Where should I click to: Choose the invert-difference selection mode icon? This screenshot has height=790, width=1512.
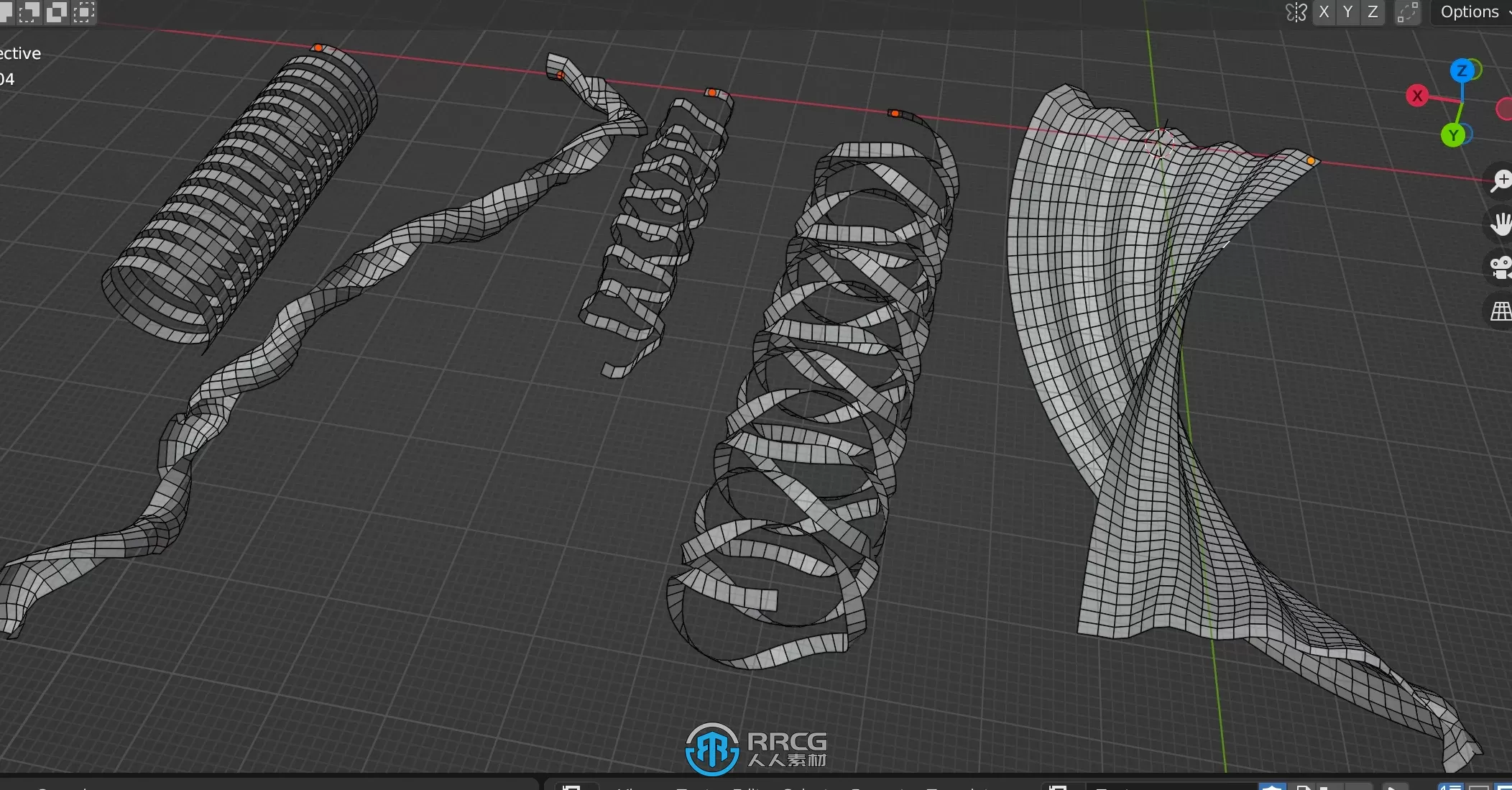click(57, 12)
